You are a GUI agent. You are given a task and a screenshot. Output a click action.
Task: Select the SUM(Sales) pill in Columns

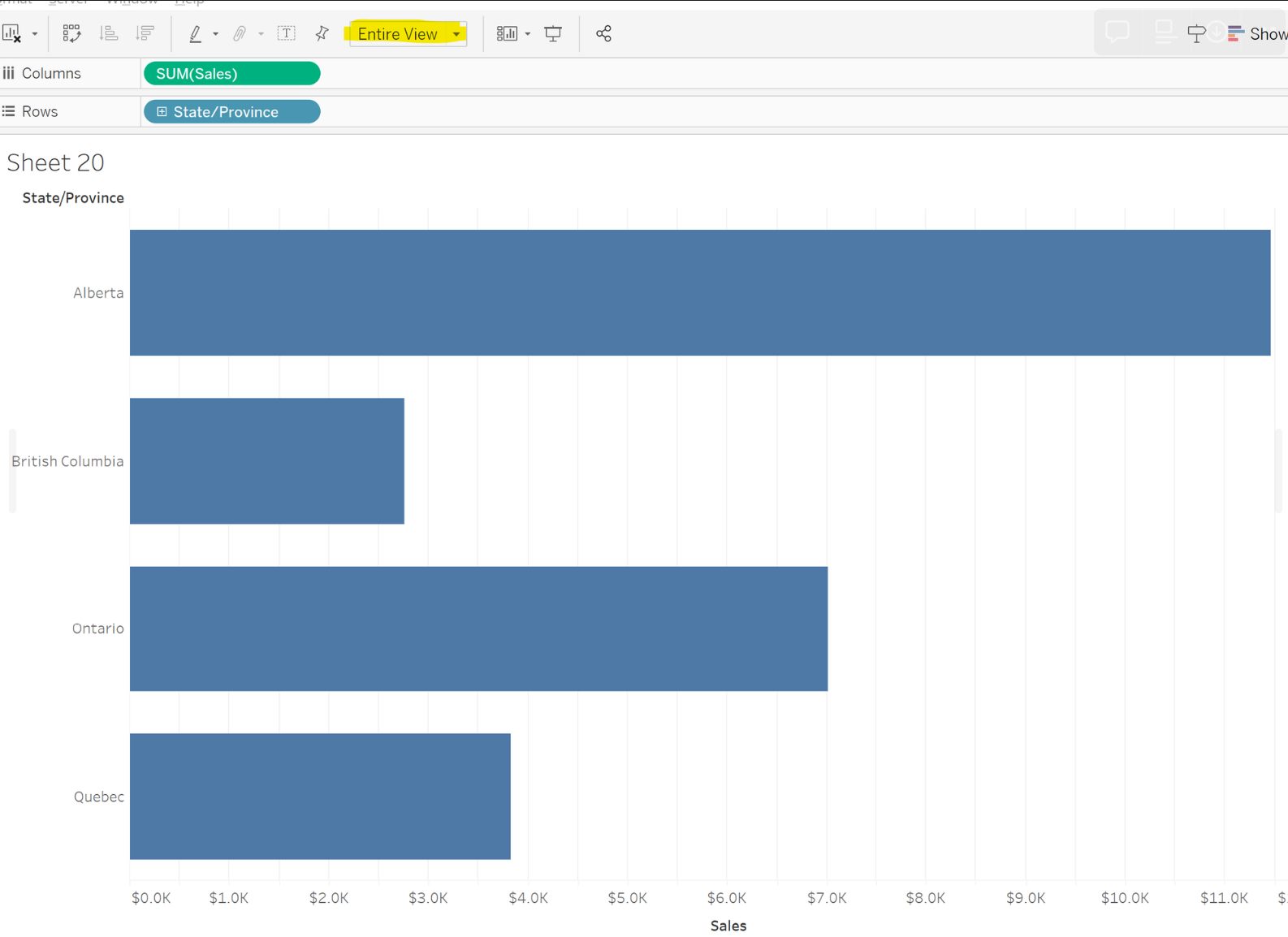tap(231, 74)
